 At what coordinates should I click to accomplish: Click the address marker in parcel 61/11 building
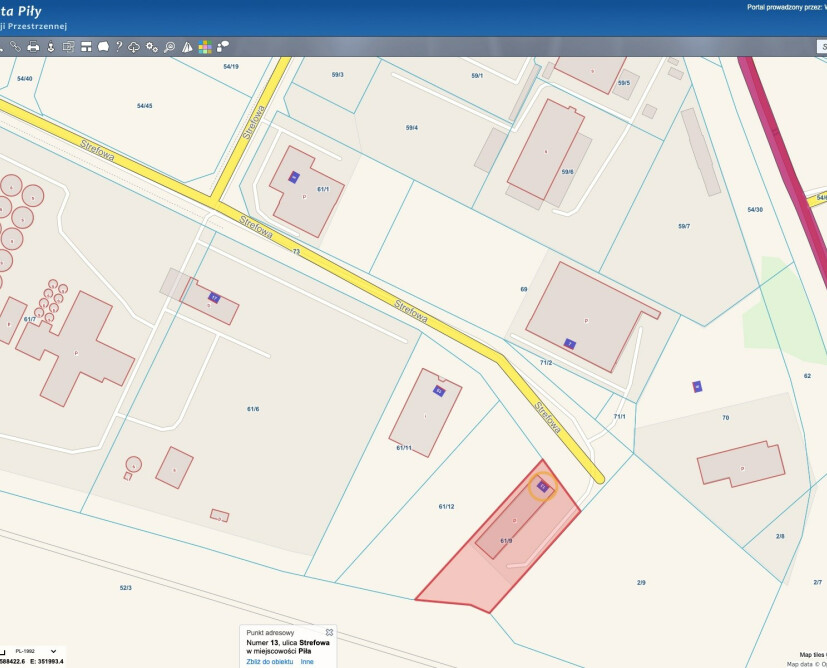[x=438, y=390]
